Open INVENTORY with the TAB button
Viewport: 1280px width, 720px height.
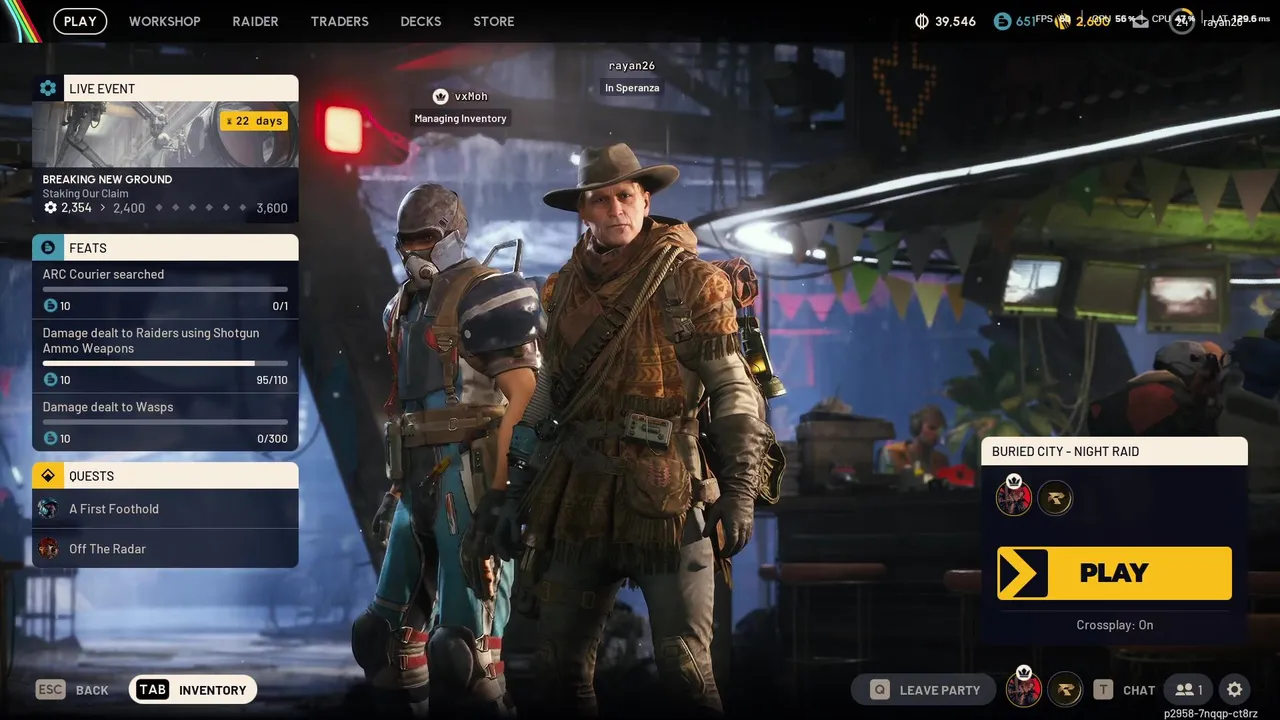point(193,690)
